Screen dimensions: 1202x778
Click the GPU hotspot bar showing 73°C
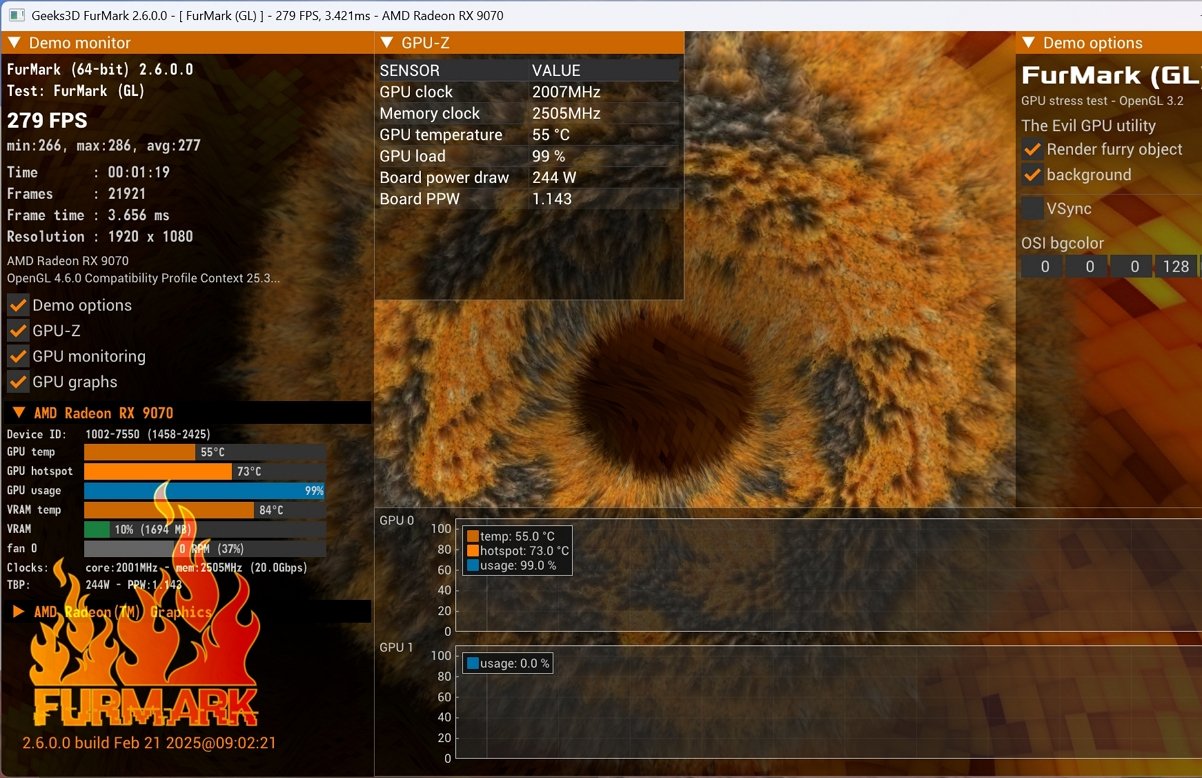click(205, 471)
